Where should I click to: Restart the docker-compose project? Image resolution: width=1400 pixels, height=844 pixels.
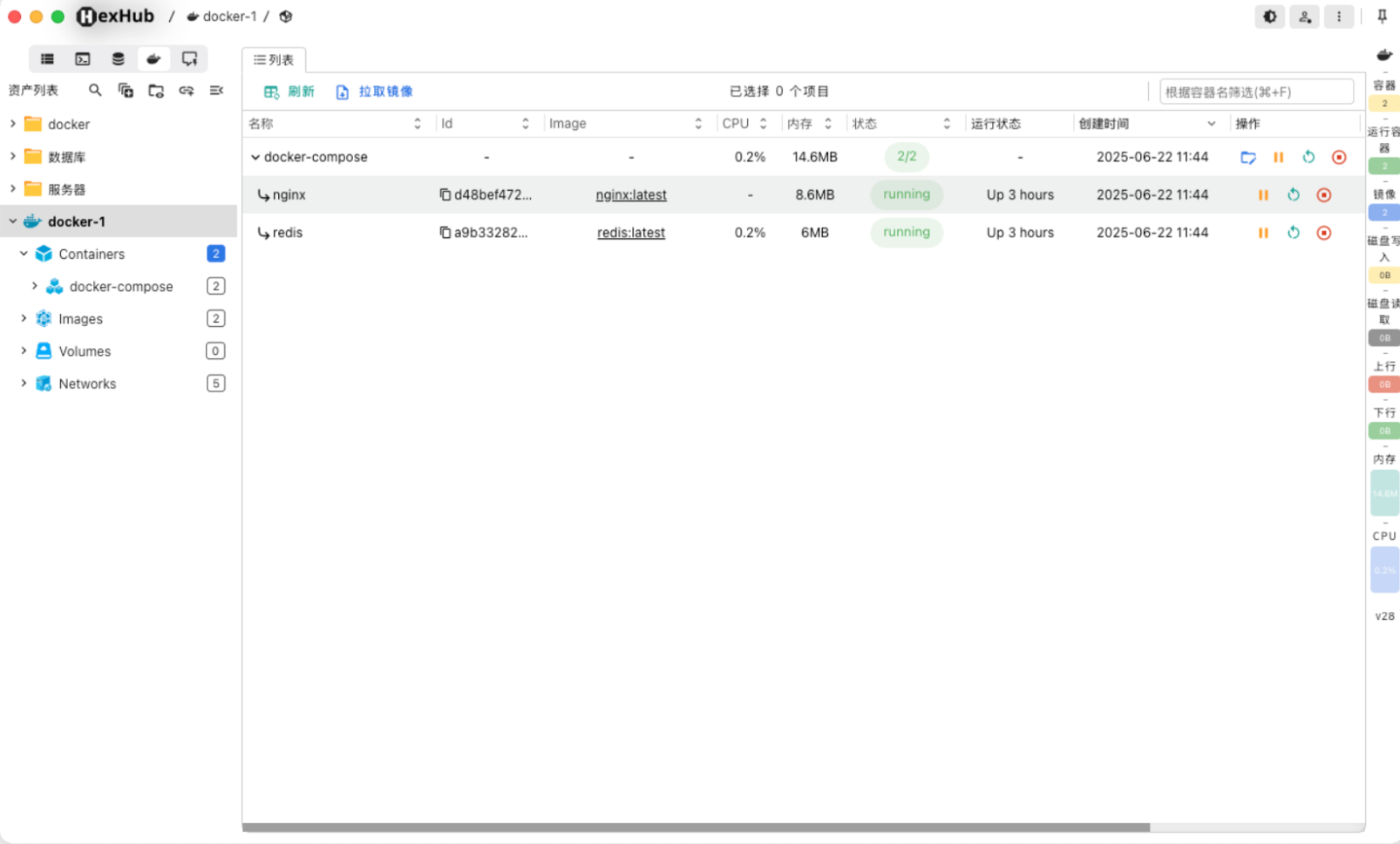1308,157
